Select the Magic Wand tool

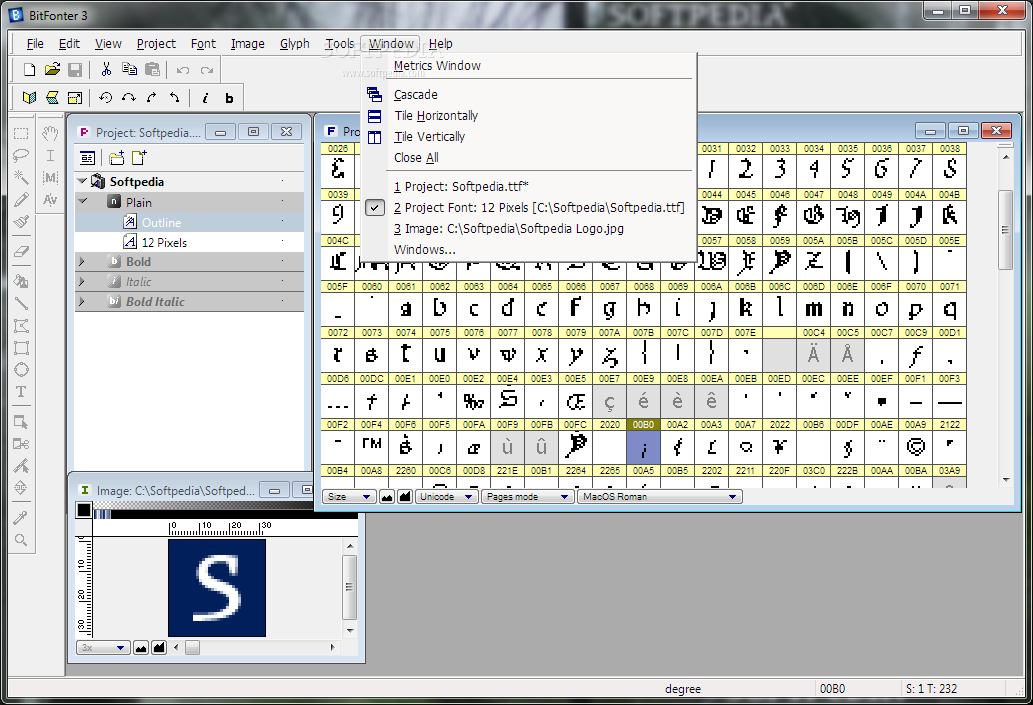[21, 177]
